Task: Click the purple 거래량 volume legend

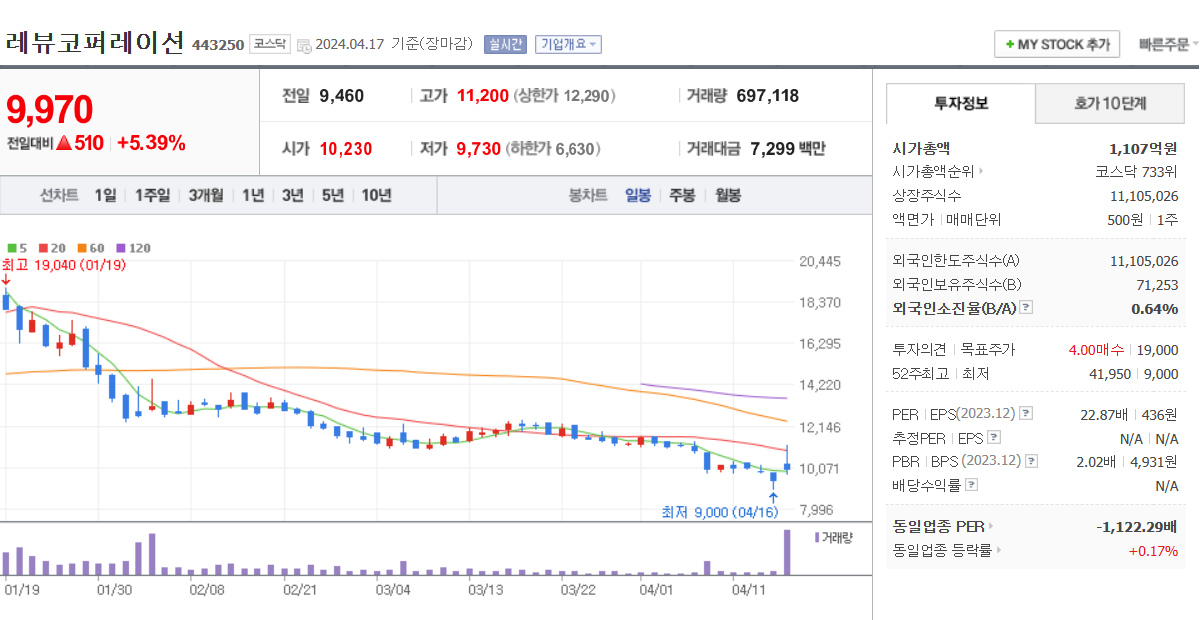Action: point(832,537)
